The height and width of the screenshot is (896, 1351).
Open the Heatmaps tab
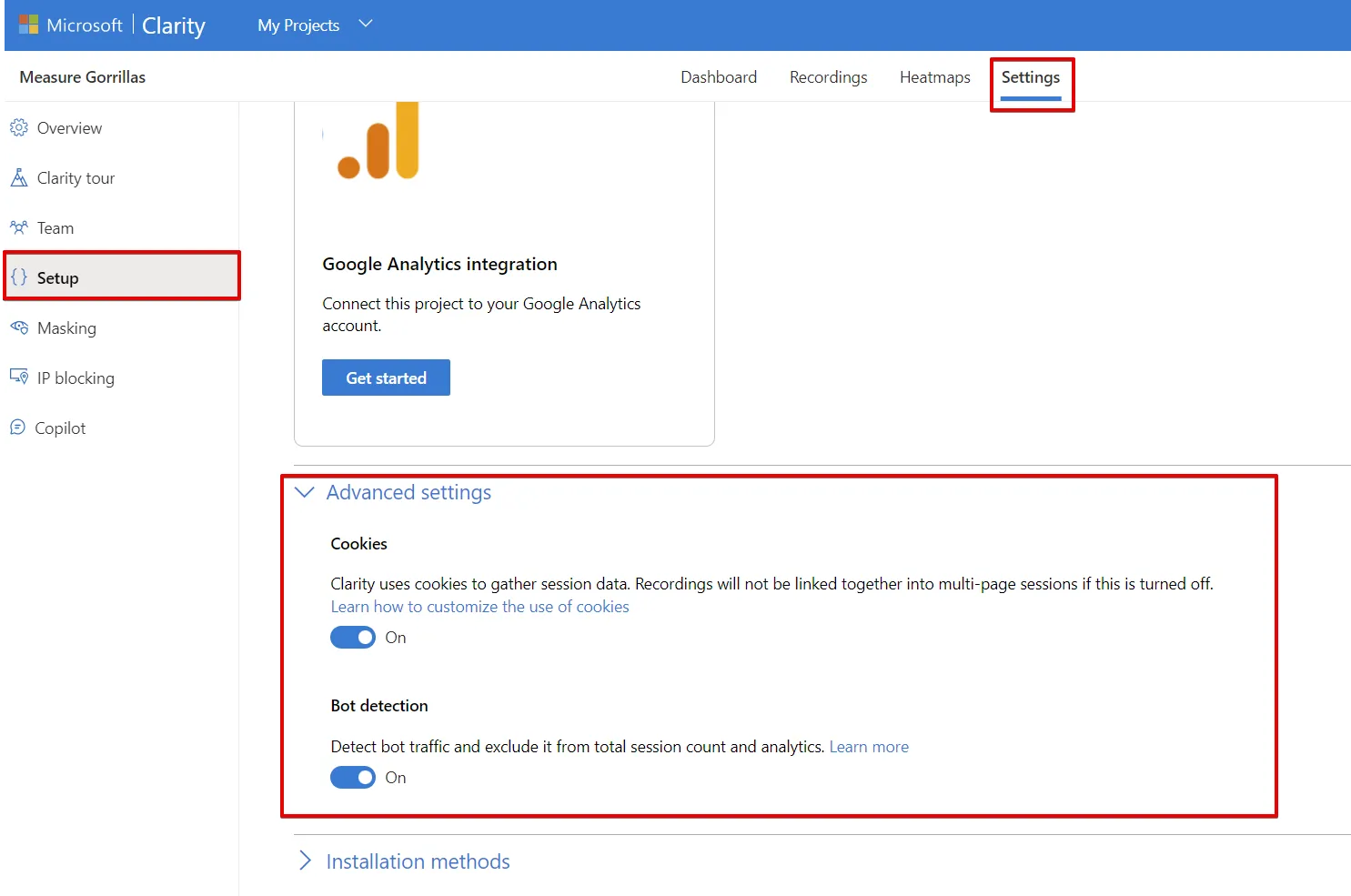(x=934, y=77)
